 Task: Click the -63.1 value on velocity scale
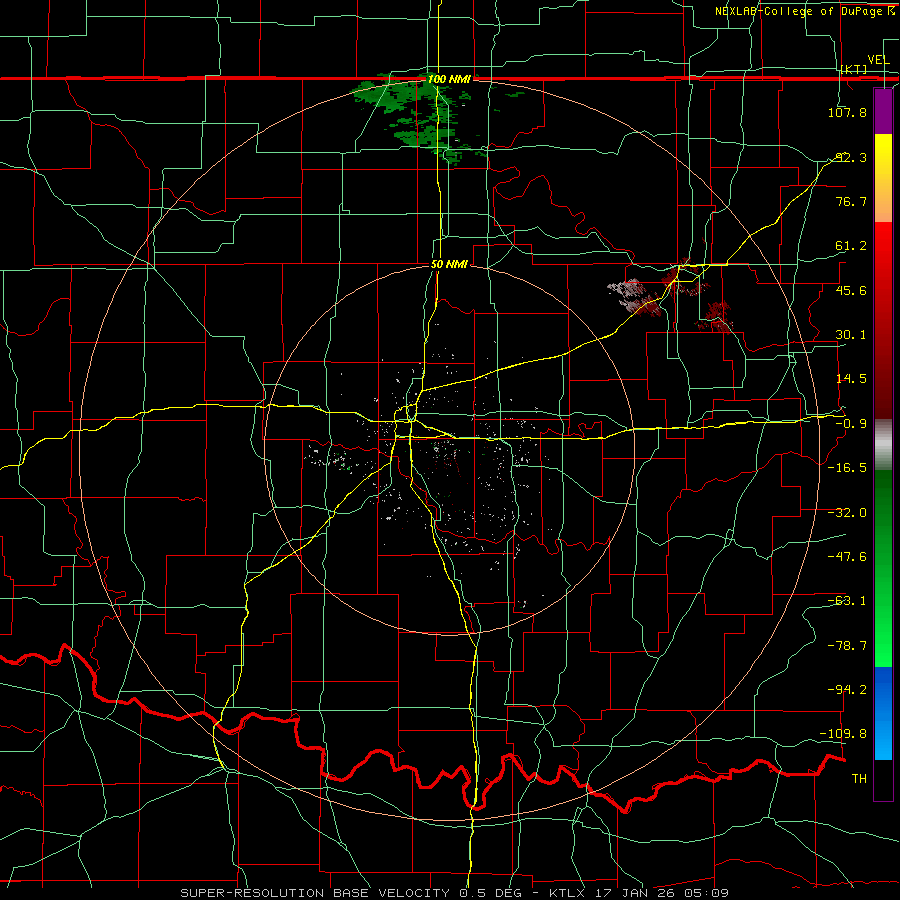(x=847, y=601)
